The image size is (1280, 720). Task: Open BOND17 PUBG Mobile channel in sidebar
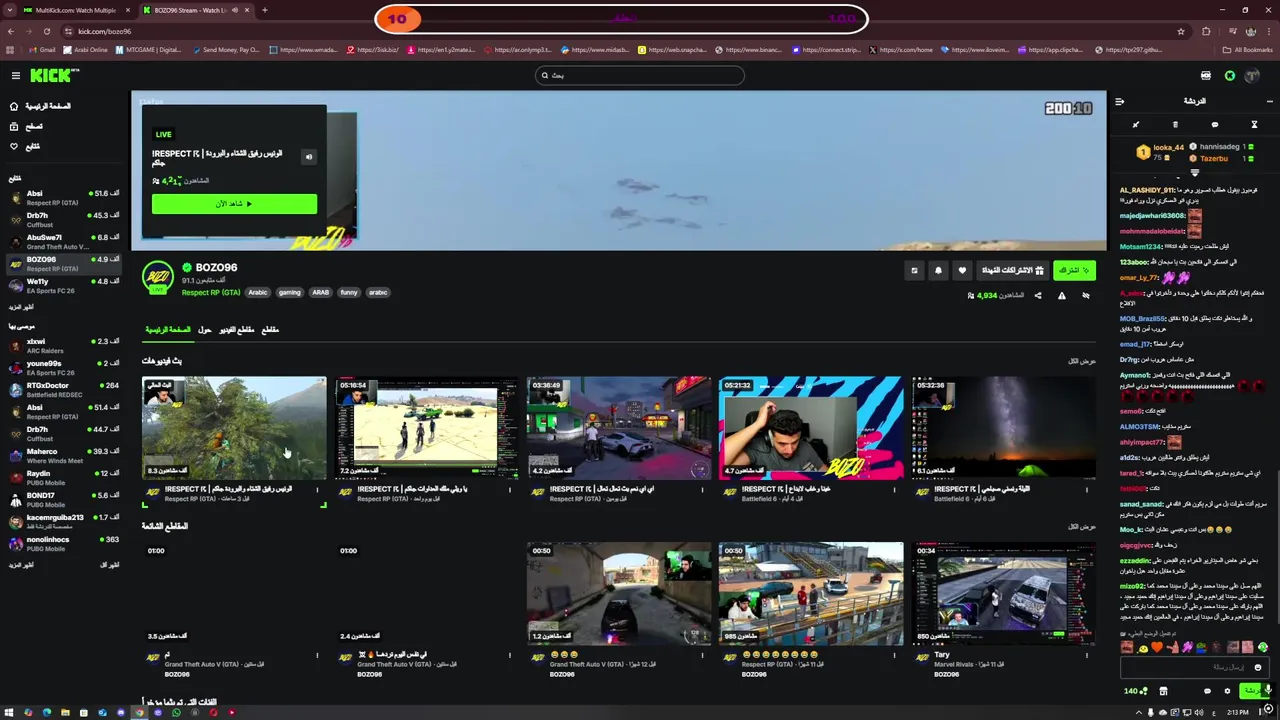tap(64, 500)
